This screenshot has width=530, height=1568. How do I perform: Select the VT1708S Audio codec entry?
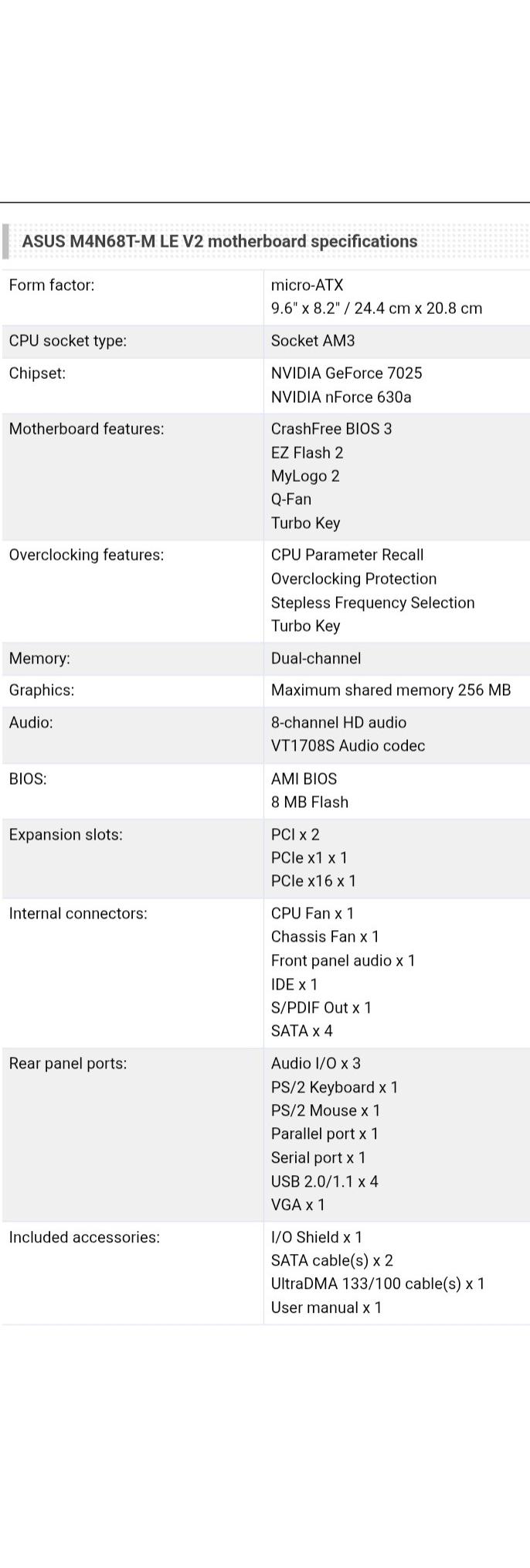pos(348,746)
